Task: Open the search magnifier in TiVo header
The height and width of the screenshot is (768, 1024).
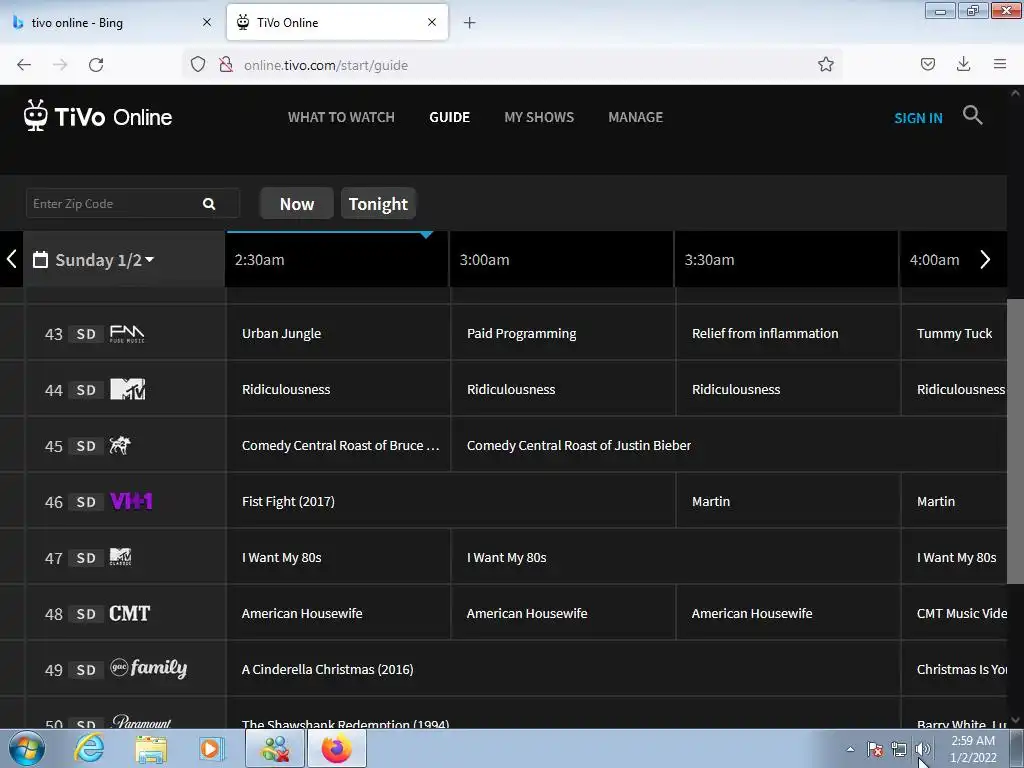Action: click(972, 116)
